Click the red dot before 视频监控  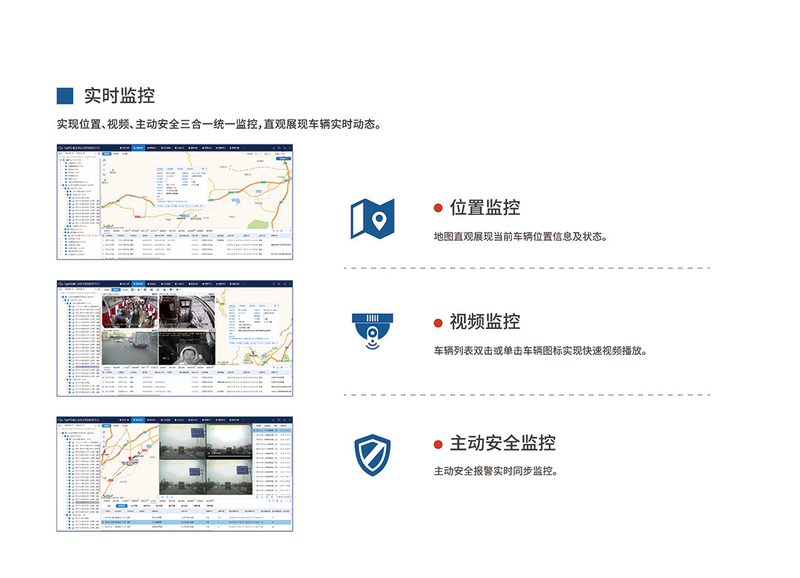[438, 323]
